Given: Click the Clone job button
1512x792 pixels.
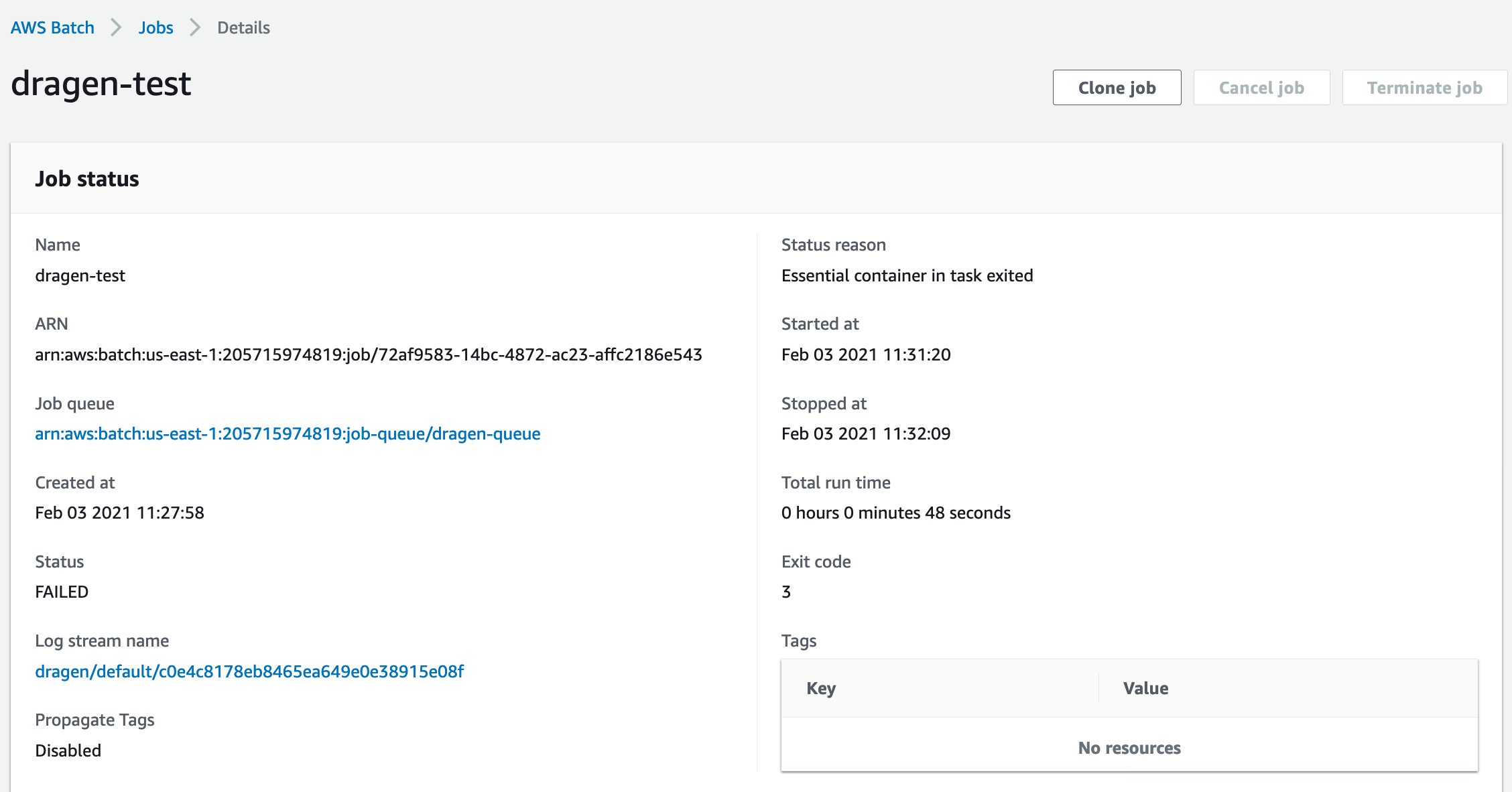Looking at the screenshot, I should click(x=1117, y=88).
